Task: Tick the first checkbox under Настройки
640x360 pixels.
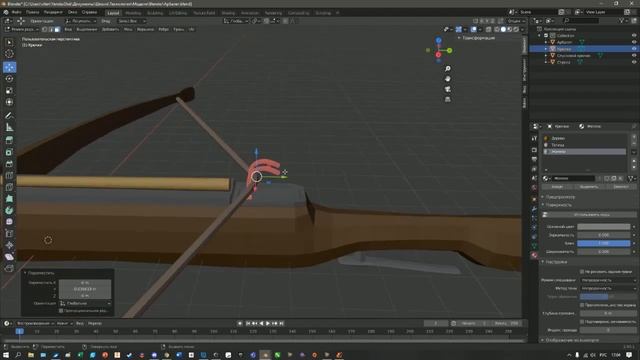Action: point(582,271)
